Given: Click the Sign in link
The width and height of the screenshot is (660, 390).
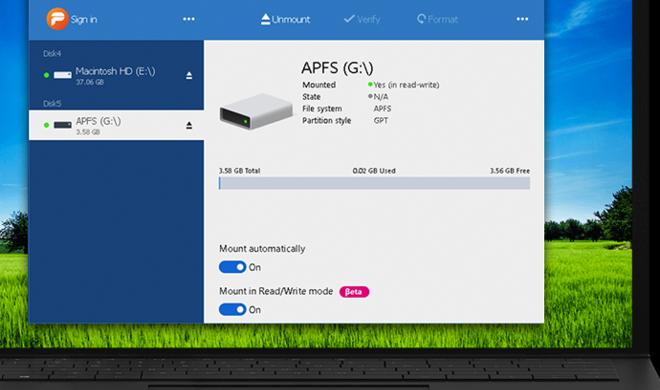Looking at the screenshot, I should [x=83, y=19].
